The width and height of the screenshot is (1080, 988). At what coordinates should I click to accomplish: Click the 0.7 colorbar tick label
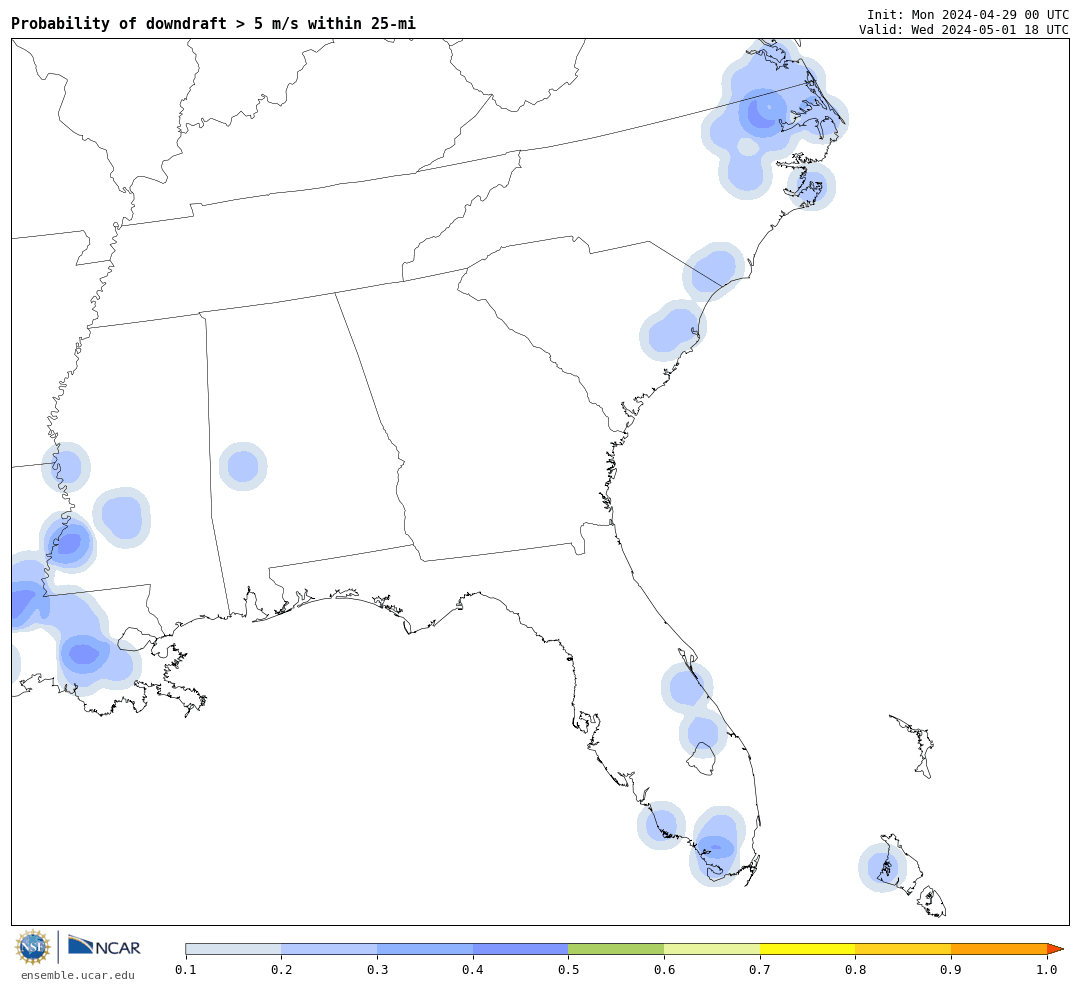tap(760, 969)
